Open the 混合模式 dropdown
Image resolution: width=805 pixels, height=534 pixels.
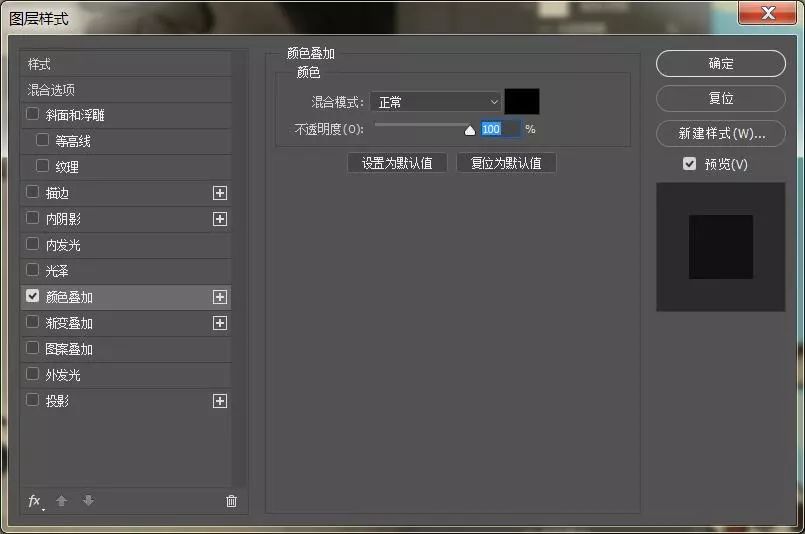click(435, 102)
